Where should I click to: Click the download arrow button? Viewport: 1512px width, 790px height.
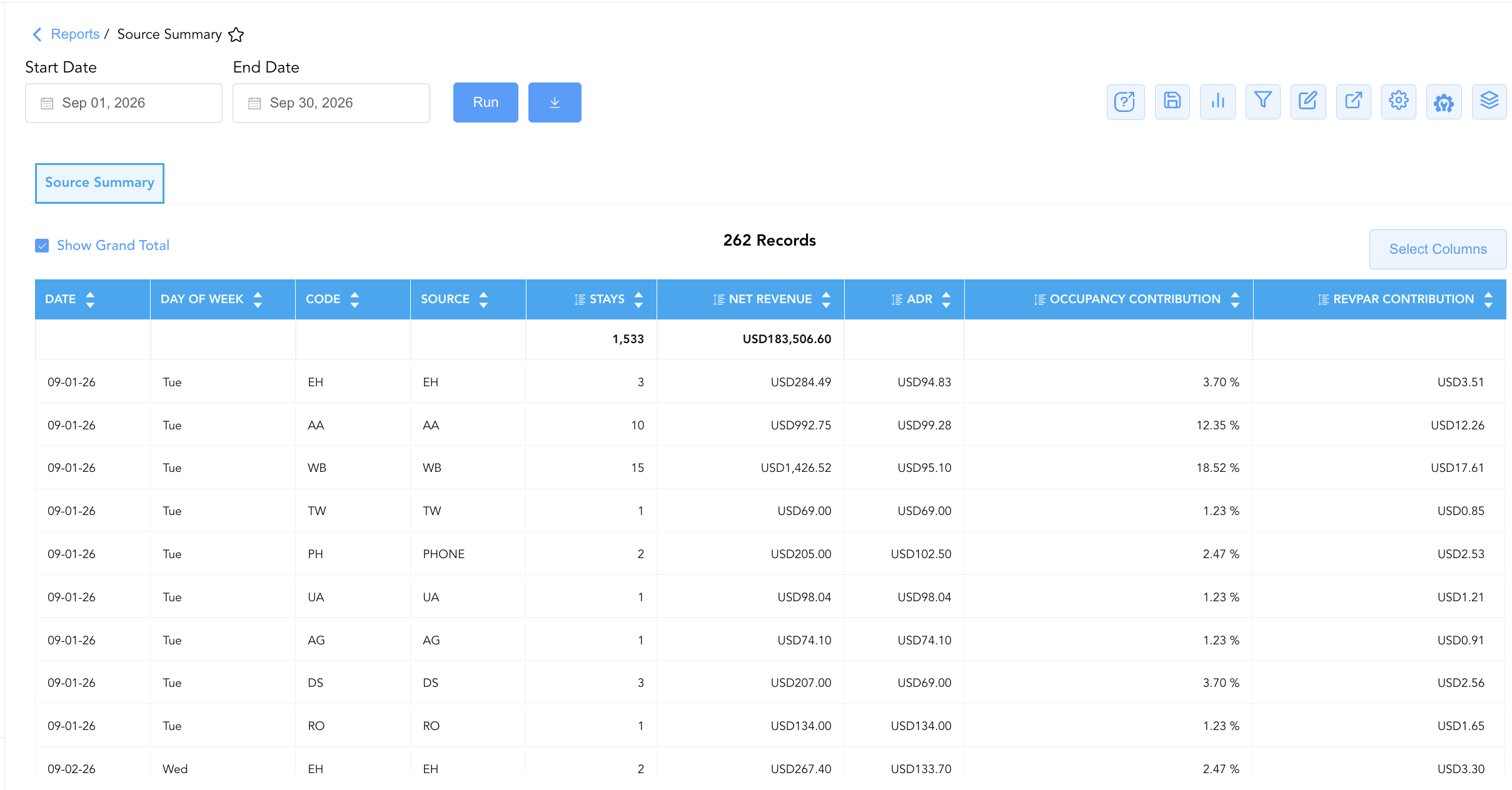coord(555,102)
